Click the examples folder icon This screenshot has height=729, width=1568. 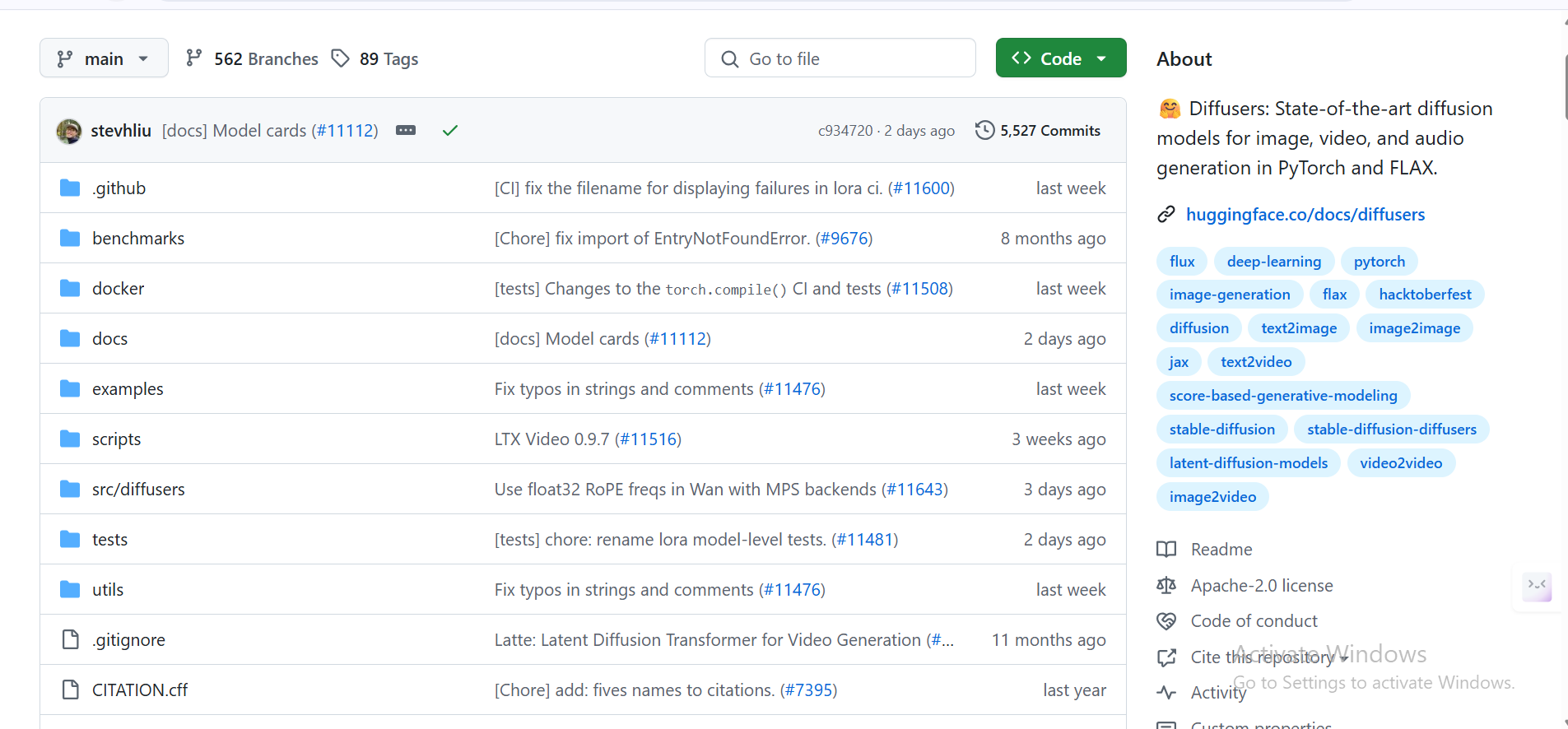coord(70,389)
